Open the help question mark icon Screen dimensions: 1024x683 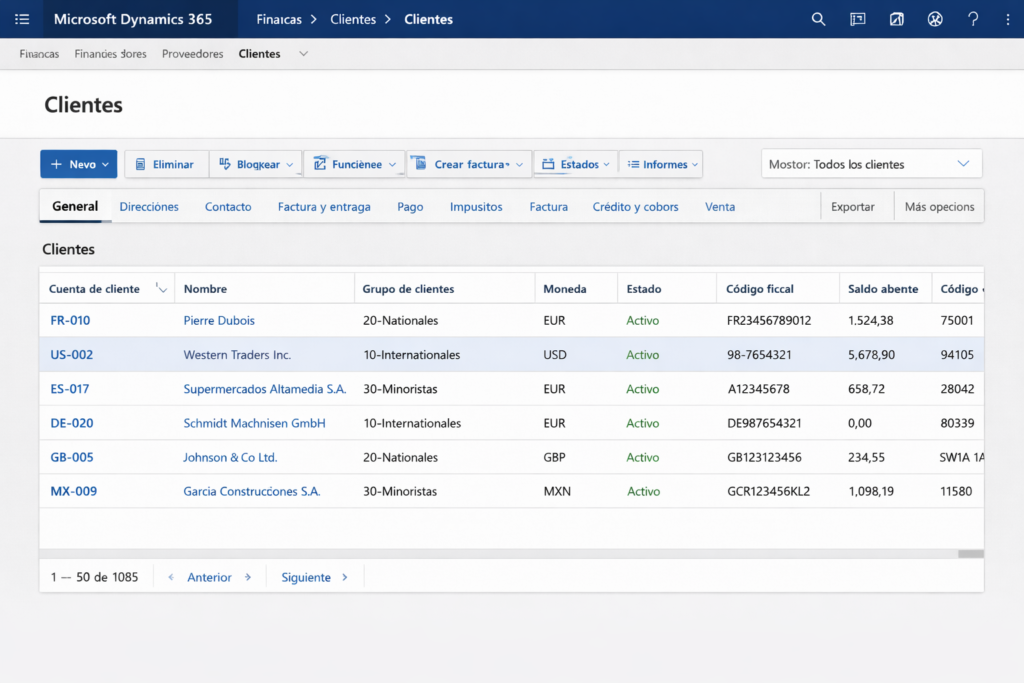tap(973, 19)
